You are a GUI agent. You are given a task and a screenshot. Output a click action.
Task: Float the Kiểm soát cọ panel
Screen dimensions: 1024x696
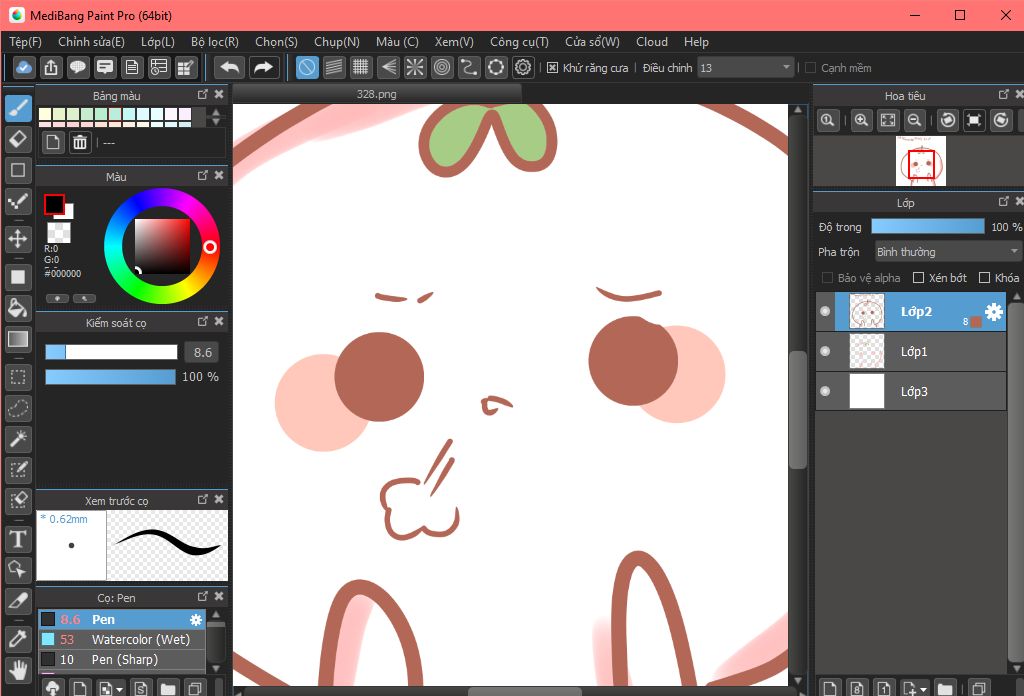[202, 321]
